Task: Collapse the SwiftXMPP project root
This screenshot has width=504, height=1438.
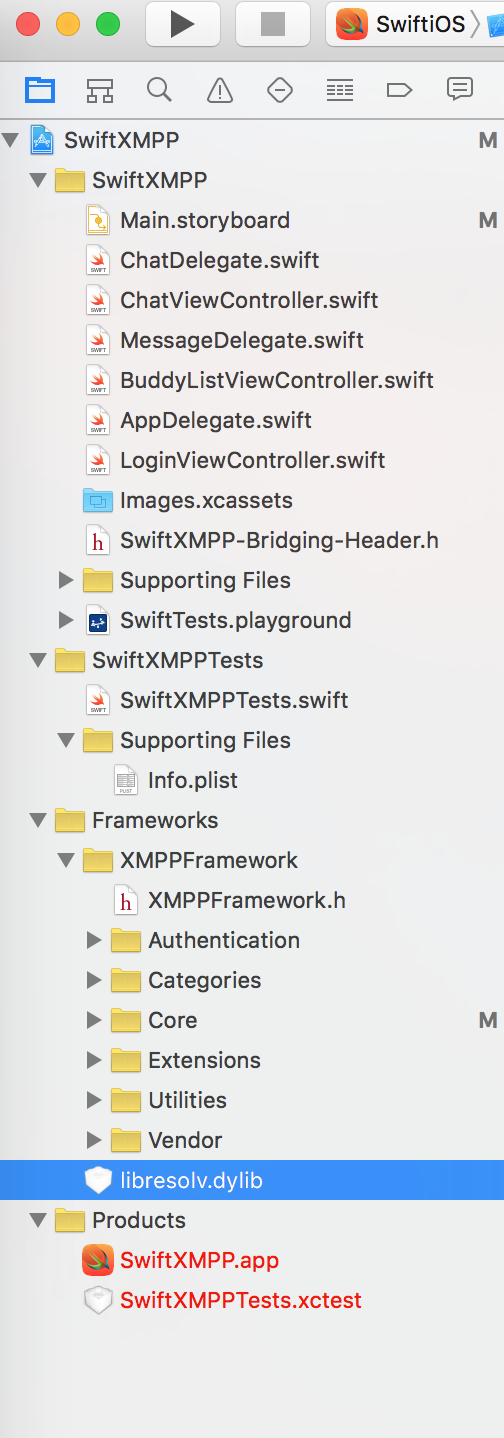Action: point(11,140)
